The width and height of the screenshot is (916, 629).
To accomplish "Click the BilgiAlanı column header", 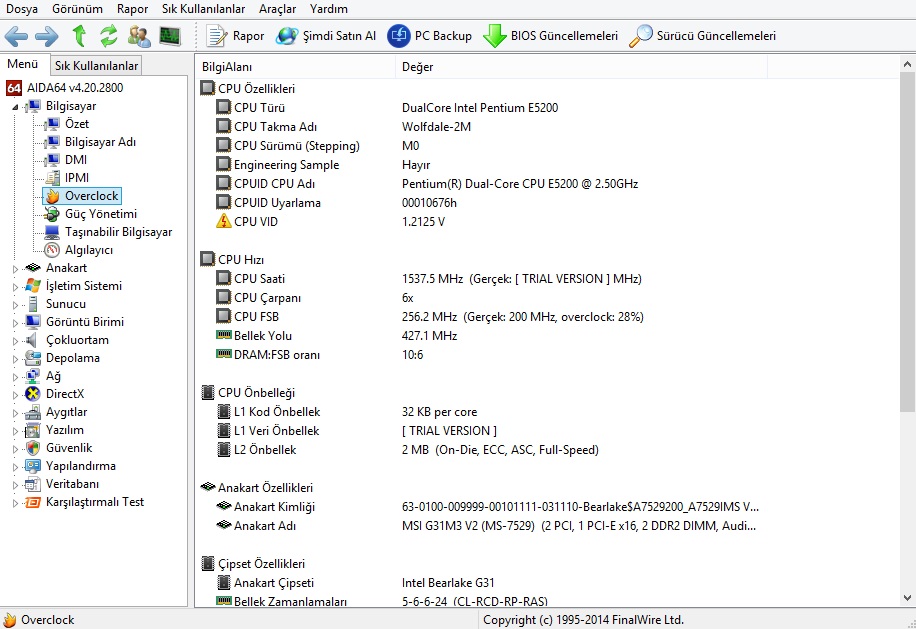I will 296,67.
